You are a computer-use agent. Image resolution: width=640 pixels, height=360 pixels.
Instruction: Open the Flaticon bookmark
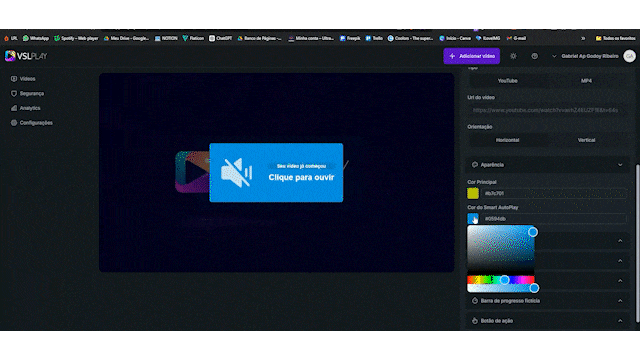click(x=193, y=38)
